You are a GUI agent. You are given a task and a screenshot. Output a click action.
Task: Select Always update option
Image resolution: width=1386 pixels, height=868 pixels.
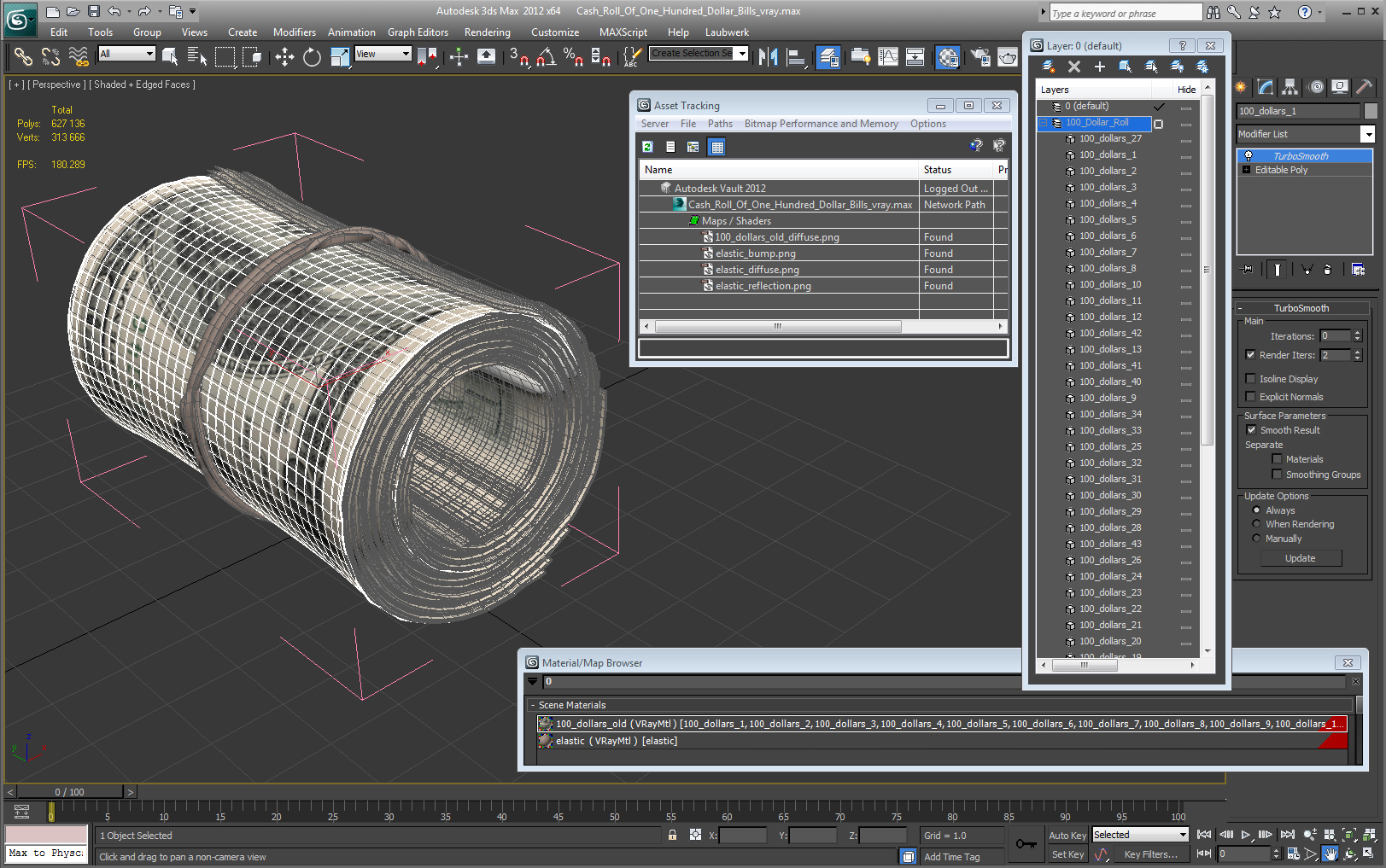[x=1256, y=510]
